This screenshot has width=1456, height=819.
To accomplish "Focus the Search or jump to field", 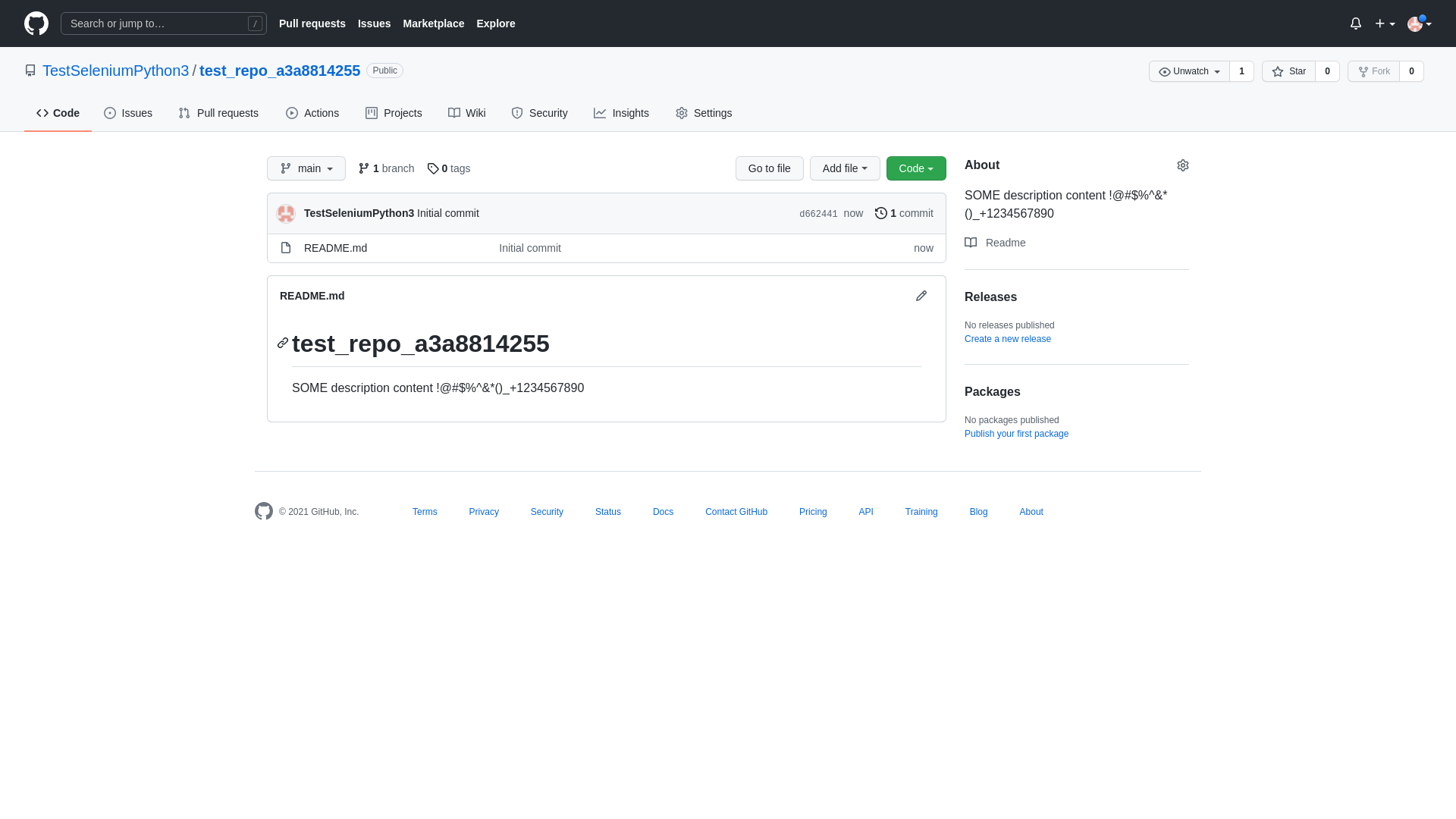I will (164, 24).
